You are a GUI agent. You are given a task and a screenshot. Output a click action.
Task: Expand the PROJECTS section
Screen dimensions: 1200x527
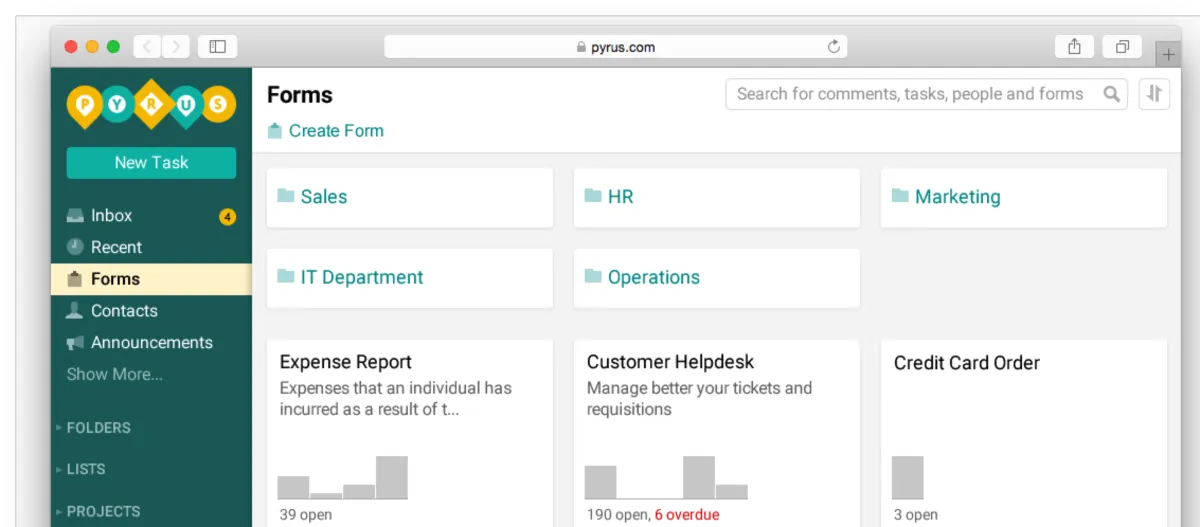[102, 511]
